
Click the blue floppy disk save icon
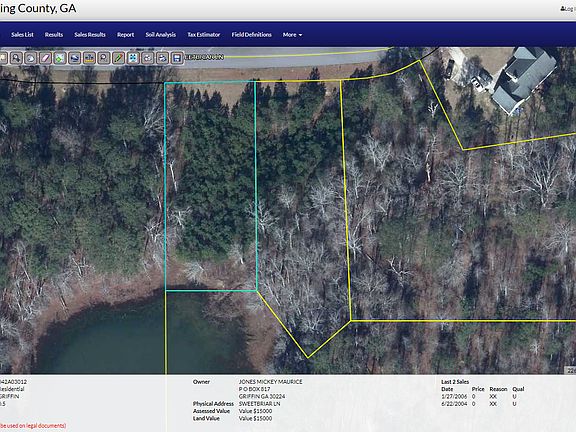(x=177, y=58)
